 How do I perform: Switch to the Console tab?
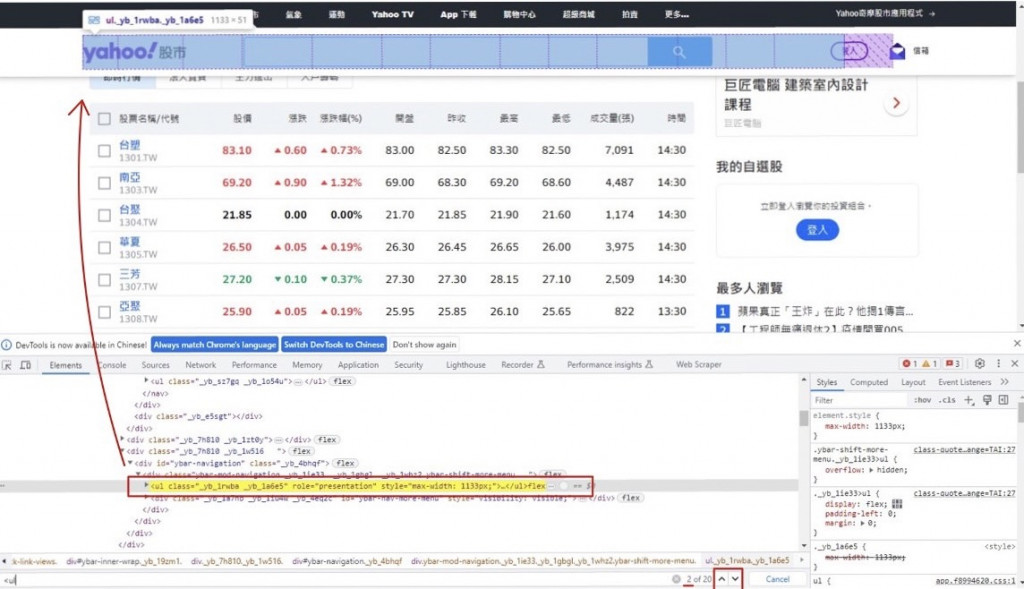112,365
